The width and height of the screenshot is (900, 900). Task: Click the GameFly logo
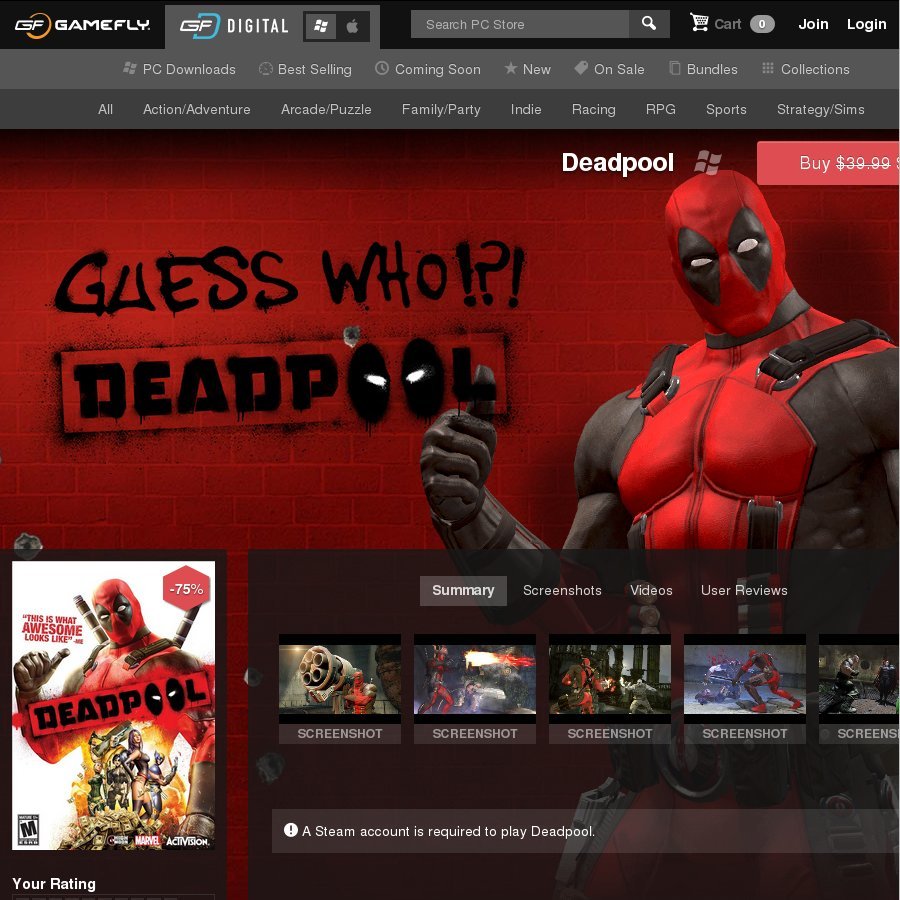click(x=82, y=25)
